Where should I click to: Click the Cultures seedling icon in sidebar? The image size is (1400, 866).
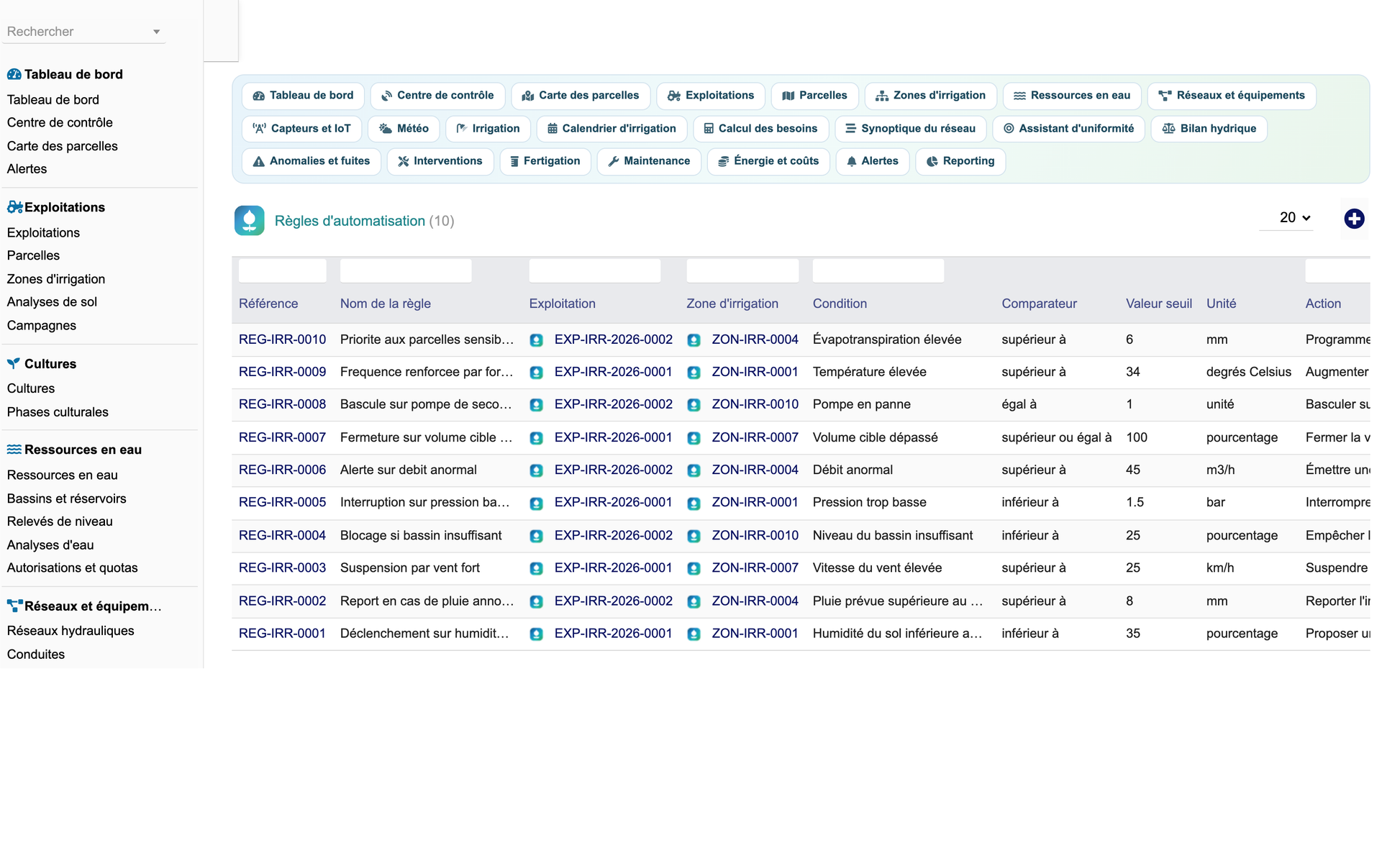coord(14,363)
